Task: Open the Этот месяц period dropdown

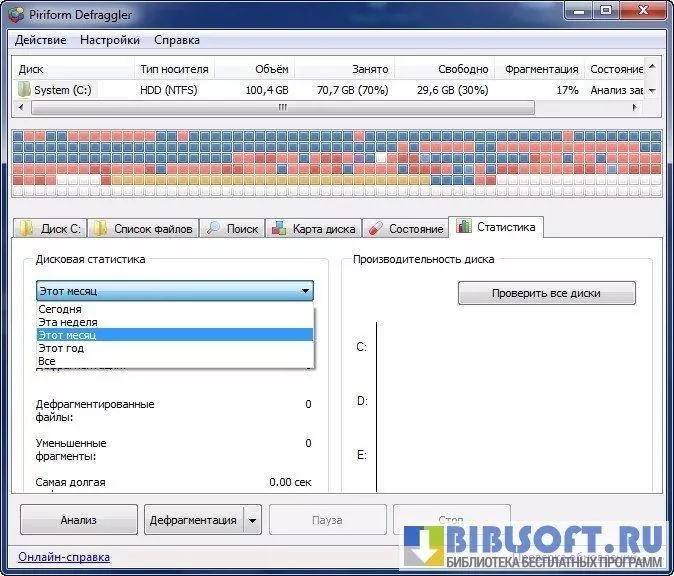Action: click(304, 291)
